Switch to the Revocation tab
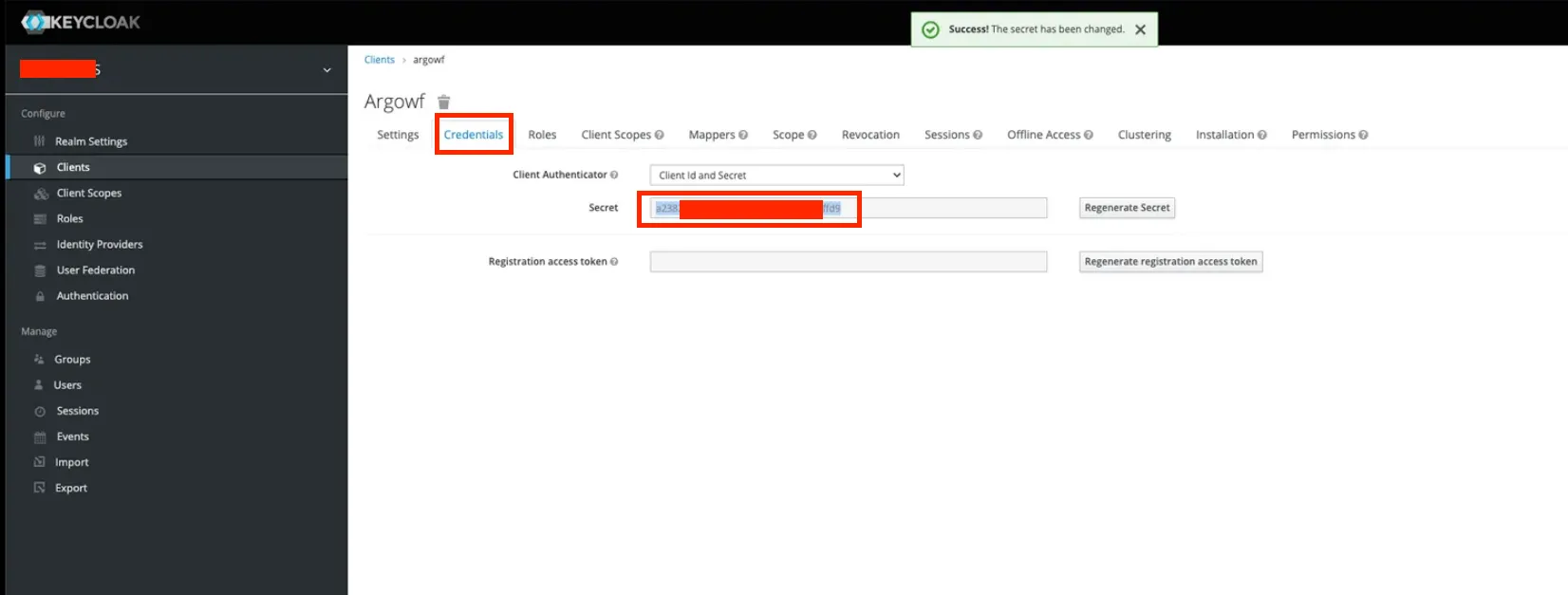This screenshot has width=1568, height=595. tap(870, 135)
